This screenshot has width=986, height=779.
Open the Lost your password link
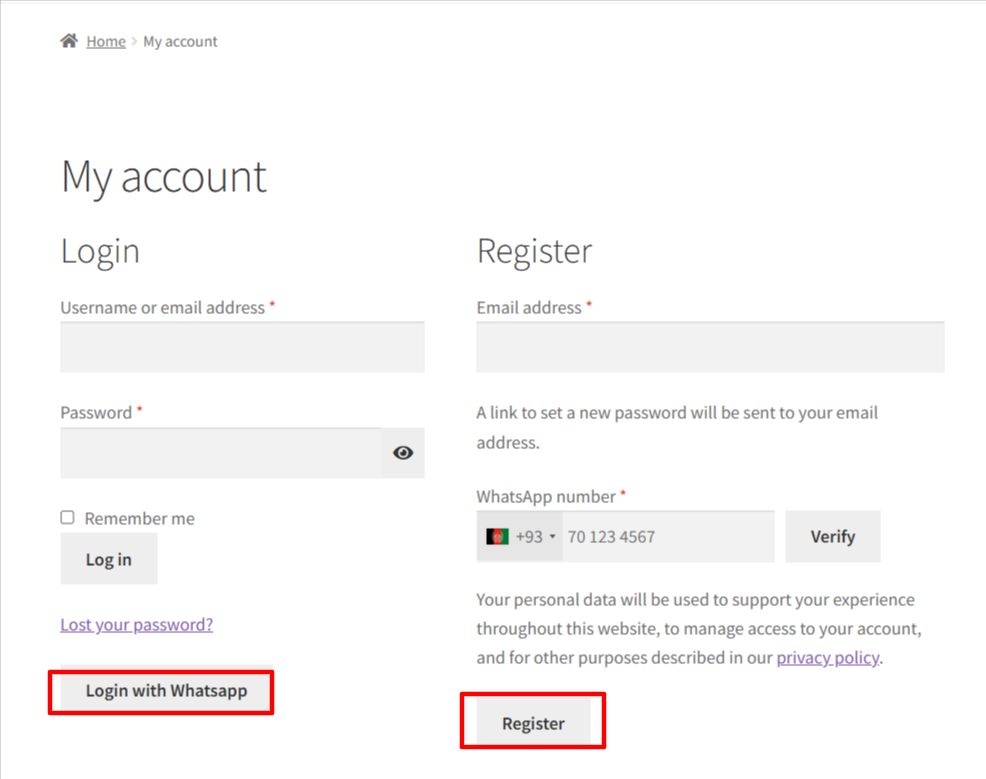(x=136, y=624)
